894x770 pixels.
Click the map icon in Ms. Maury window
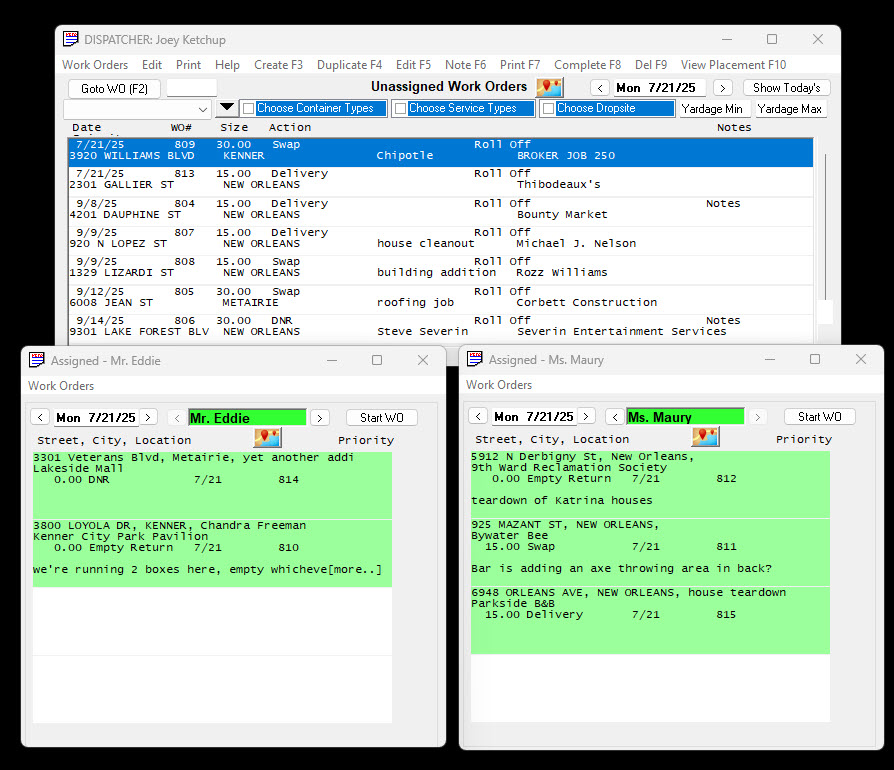(x=705, y=437)
